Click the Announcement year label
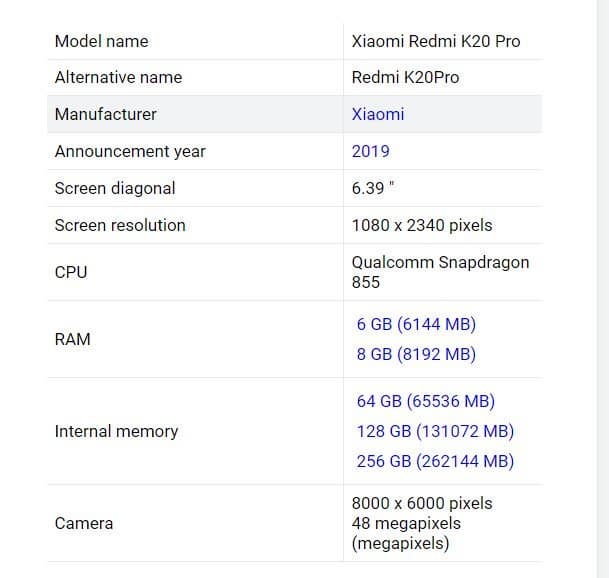The width and height of the screenshot is (609, 578). (130, 151)
